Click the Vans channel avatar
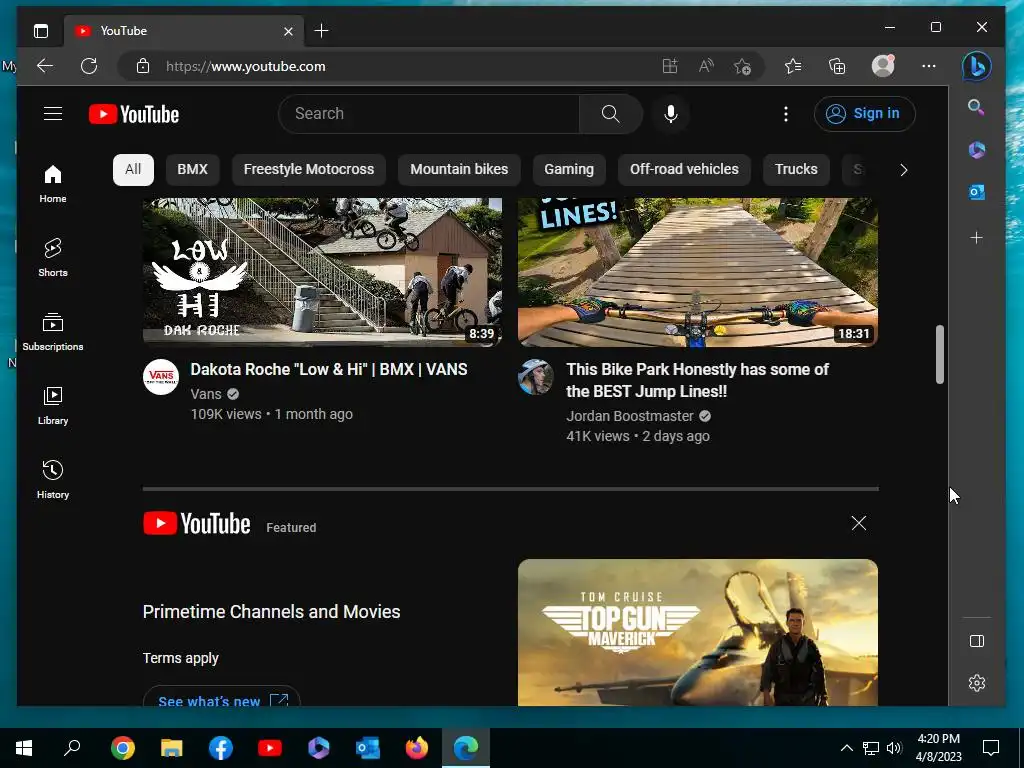 pos(161,377)
